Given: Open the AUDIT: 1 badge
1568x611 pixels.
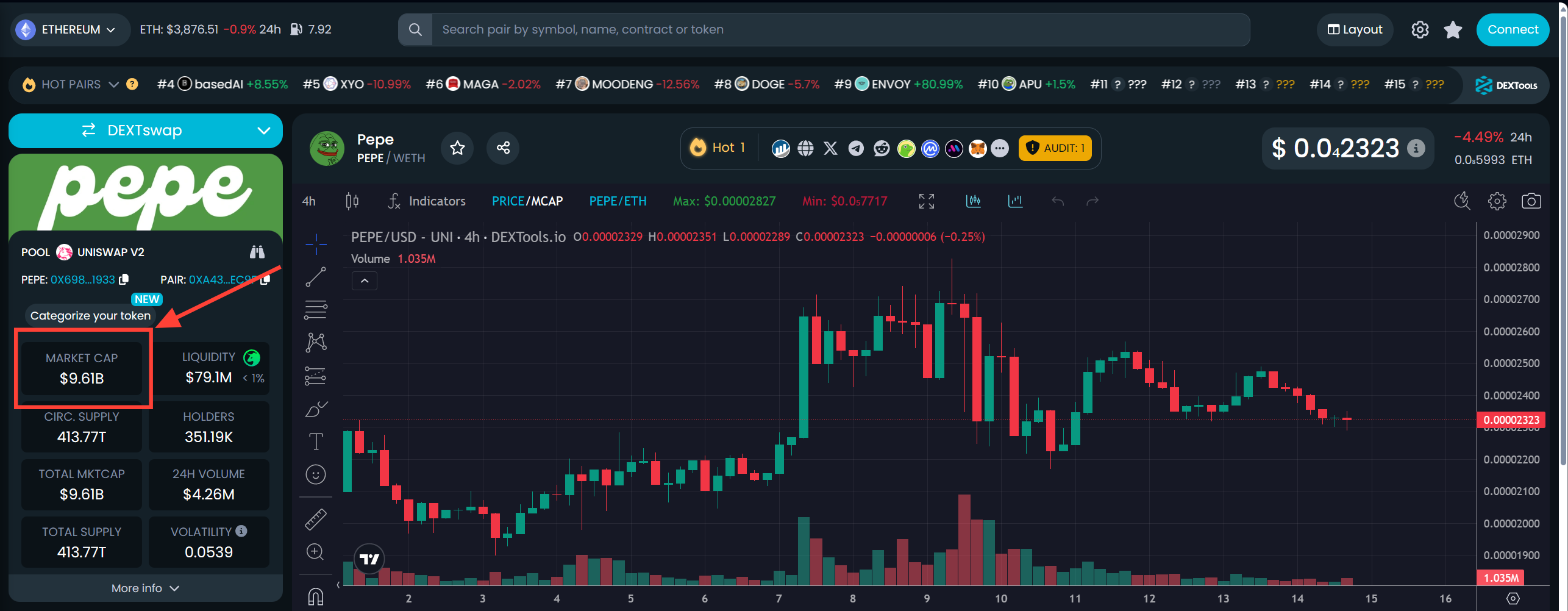Looking at the screenshot, I should (x=1055, y=148).
